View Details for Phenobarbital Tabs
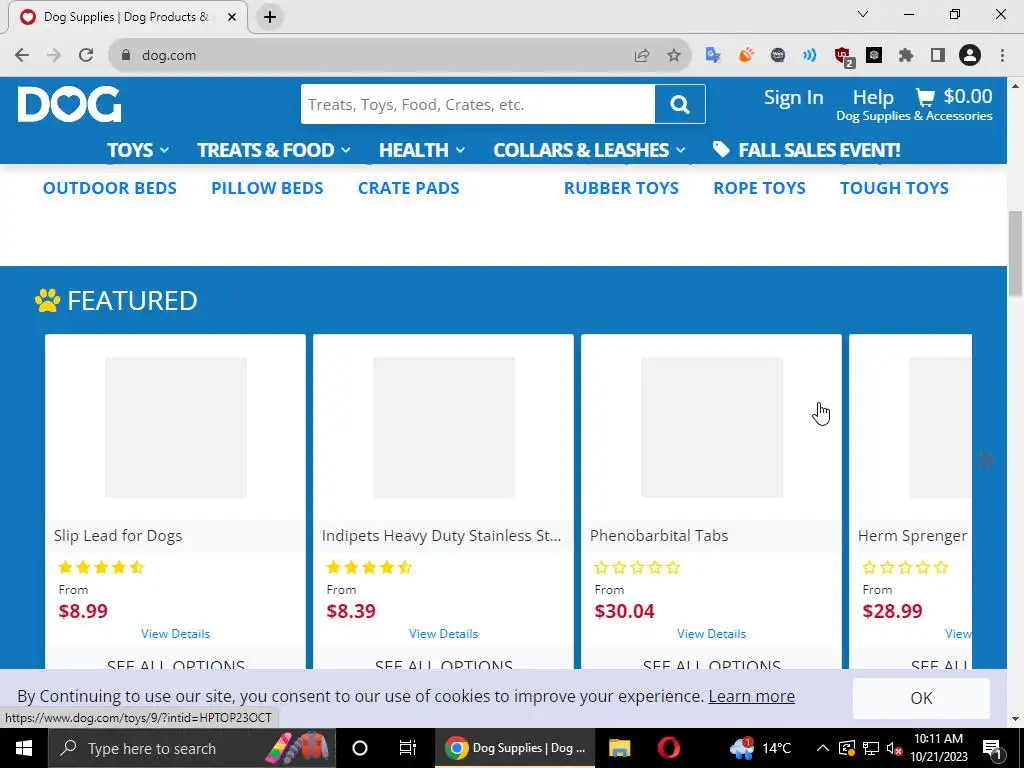 click(711, 633)
